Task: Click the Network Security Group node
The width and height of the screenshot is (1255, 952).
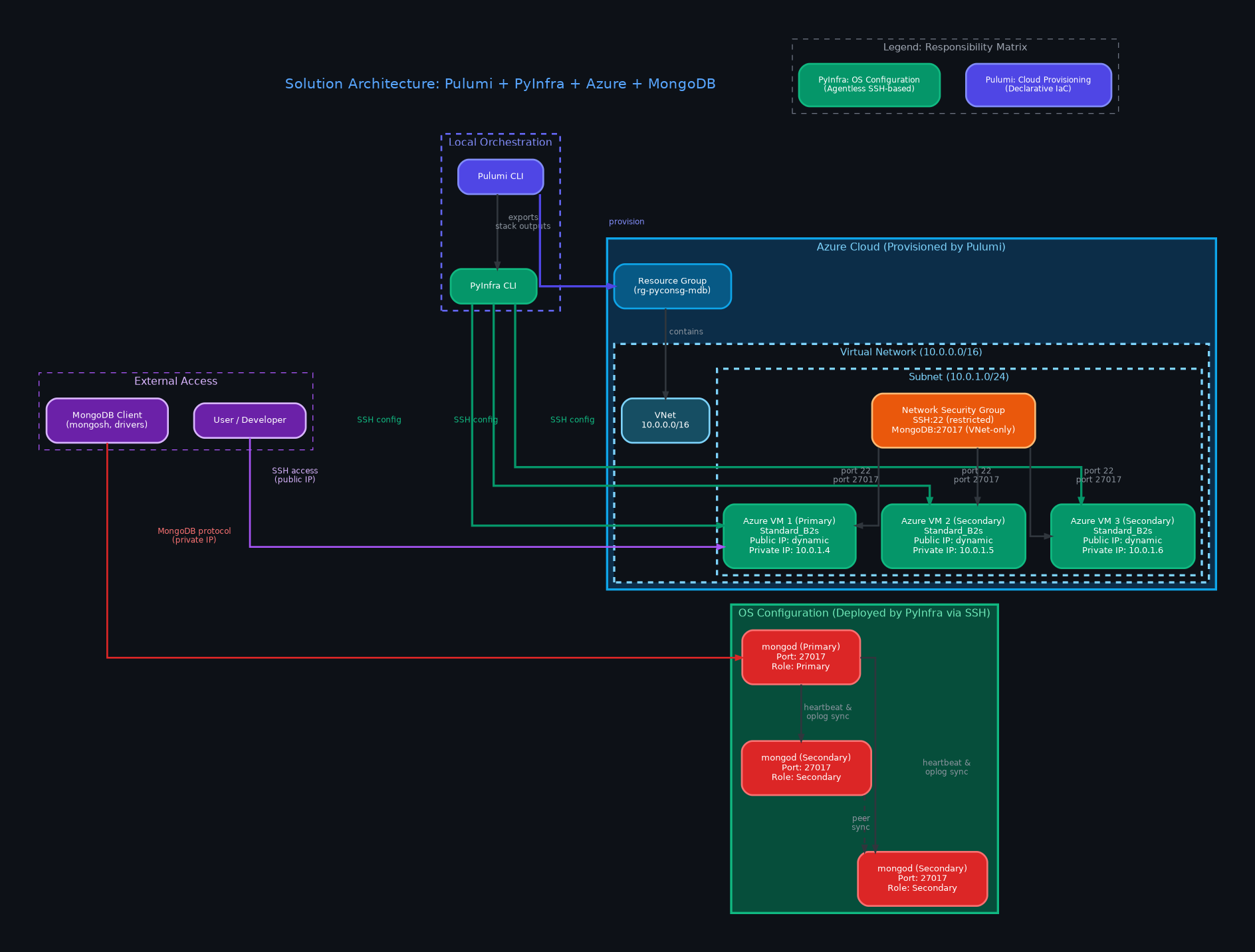Action: tap(953, 420)
